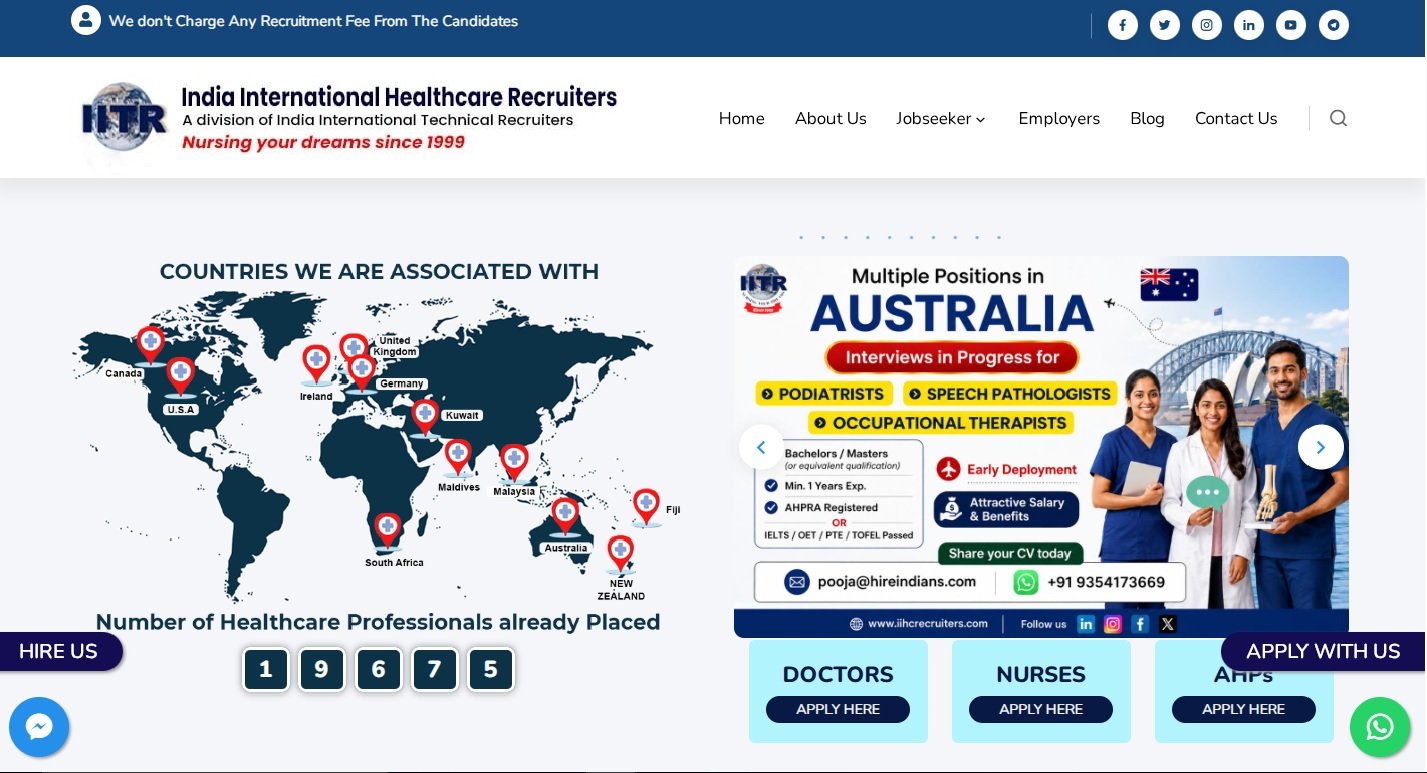Click the IITR globe logo in header
Viewport: 1427px width, 773px height.
(125, 120)
